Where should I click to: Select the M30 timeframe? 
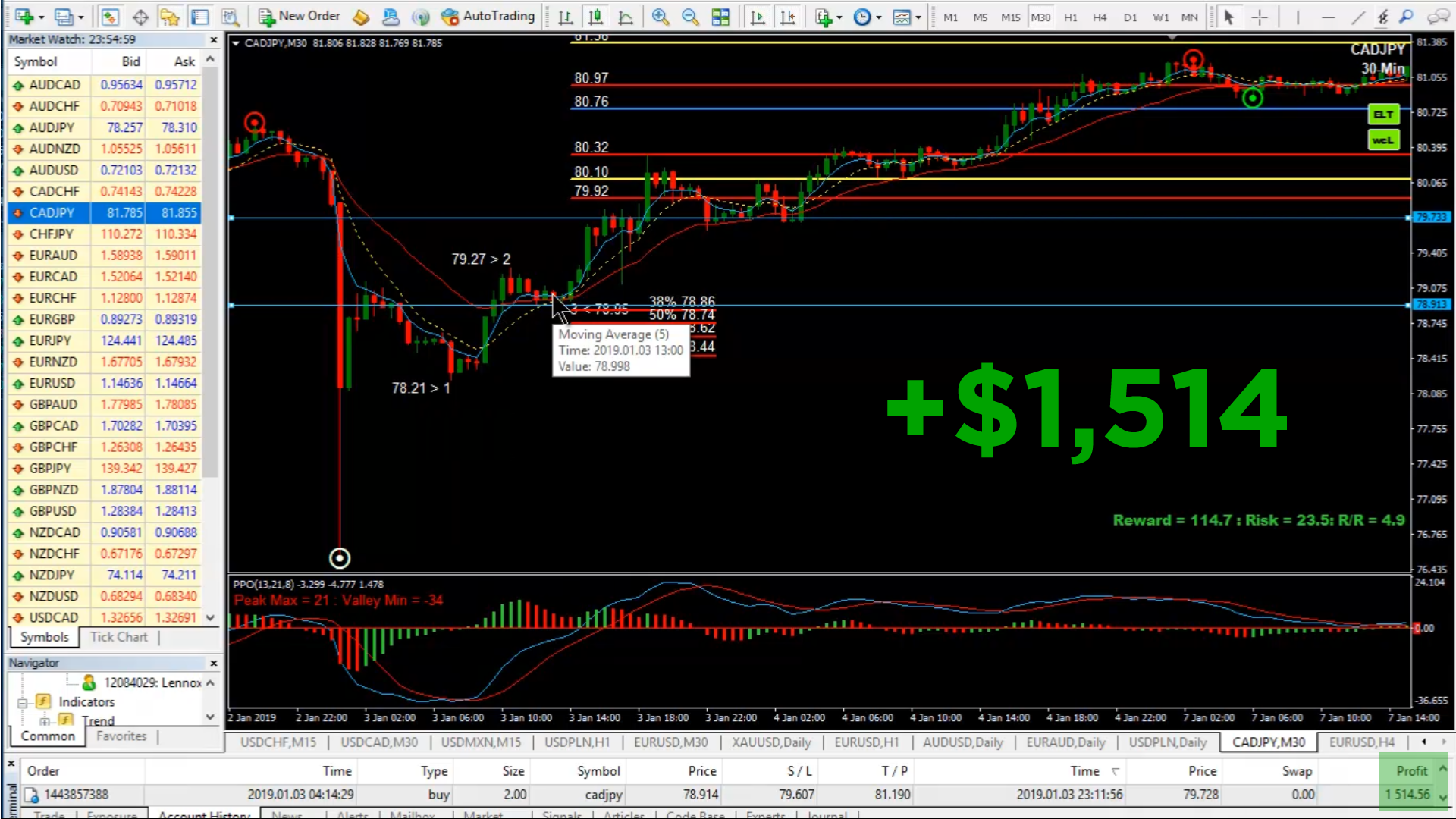1040,17
